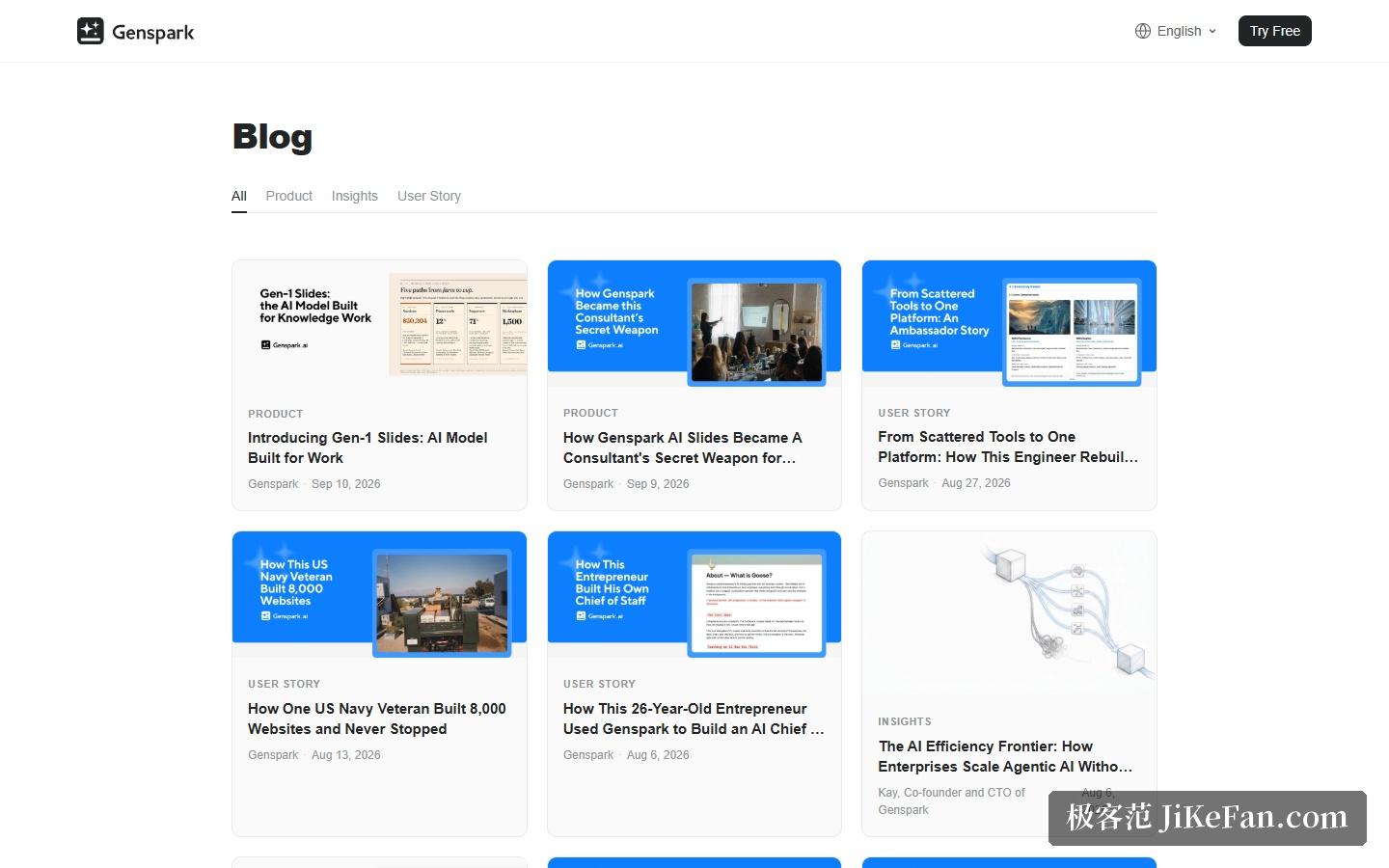Open 'Introducing Gen-1 Slides: AI Model' article title
The height and width of the screenshot is (868, 1389).
click(x=368, y=448)
